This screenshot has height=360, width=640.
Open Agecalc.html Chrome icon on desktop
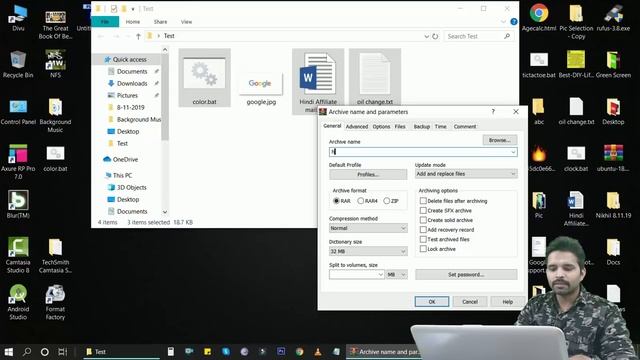pyautogui.click(x=539, y=18)
